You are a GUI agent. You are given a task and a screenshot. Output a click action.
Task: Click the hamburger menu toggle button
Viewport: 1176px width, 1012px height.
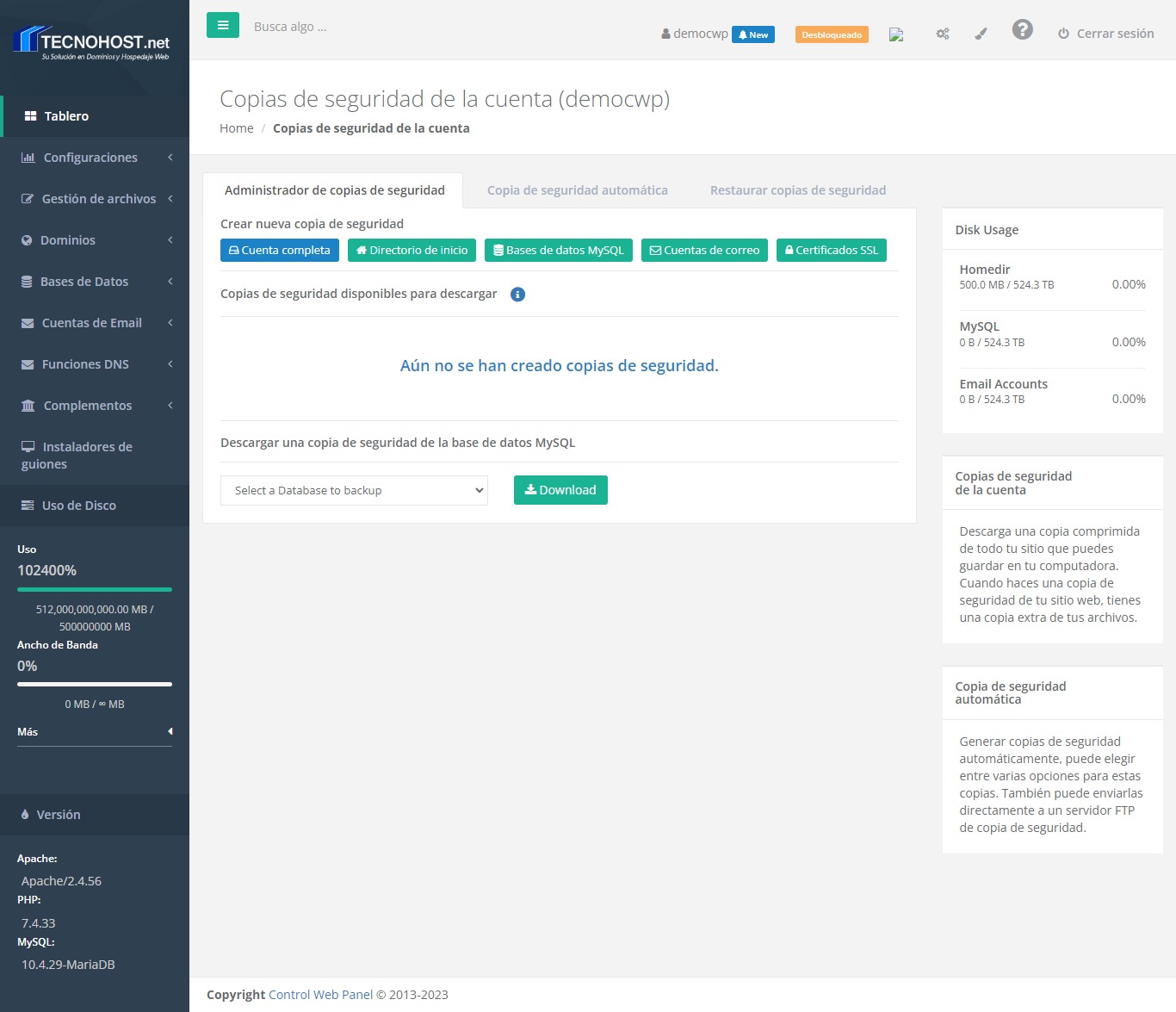coord(222,26)
